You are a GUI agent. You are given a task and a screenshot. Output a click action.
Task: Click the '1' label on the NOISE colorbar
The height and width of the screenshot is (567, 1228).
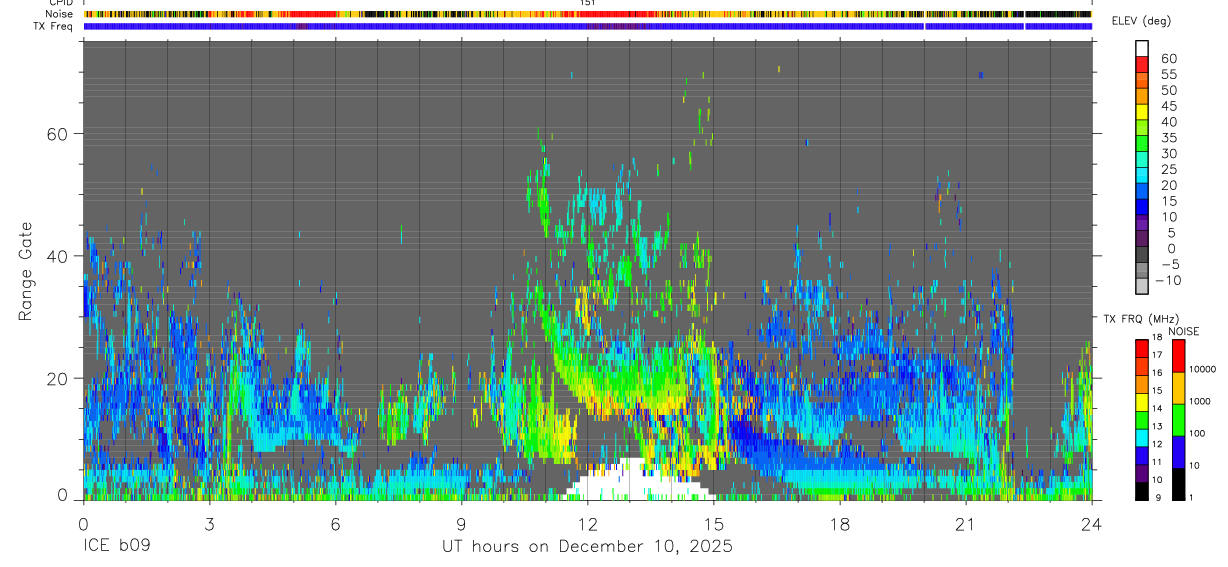[1191, 497]
